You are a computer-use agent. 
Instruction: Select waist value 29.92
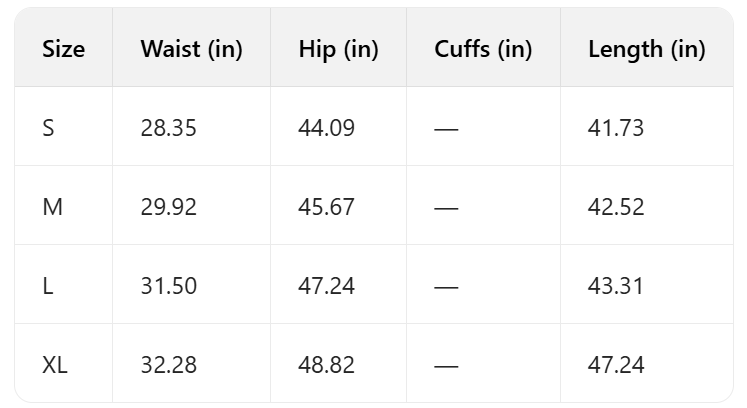pos(169,207)
